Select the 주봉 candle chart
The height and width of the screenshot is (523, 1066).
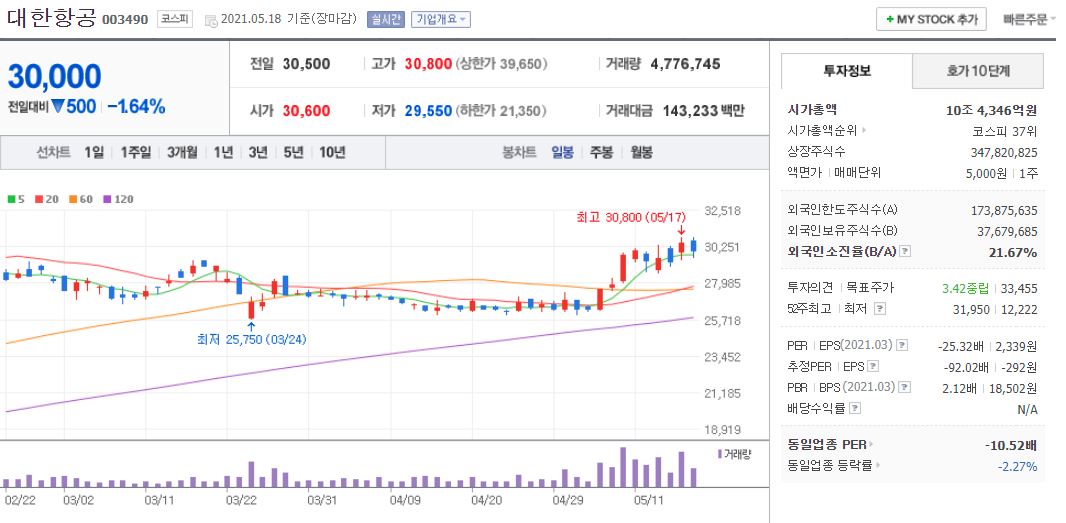point(601,152)
